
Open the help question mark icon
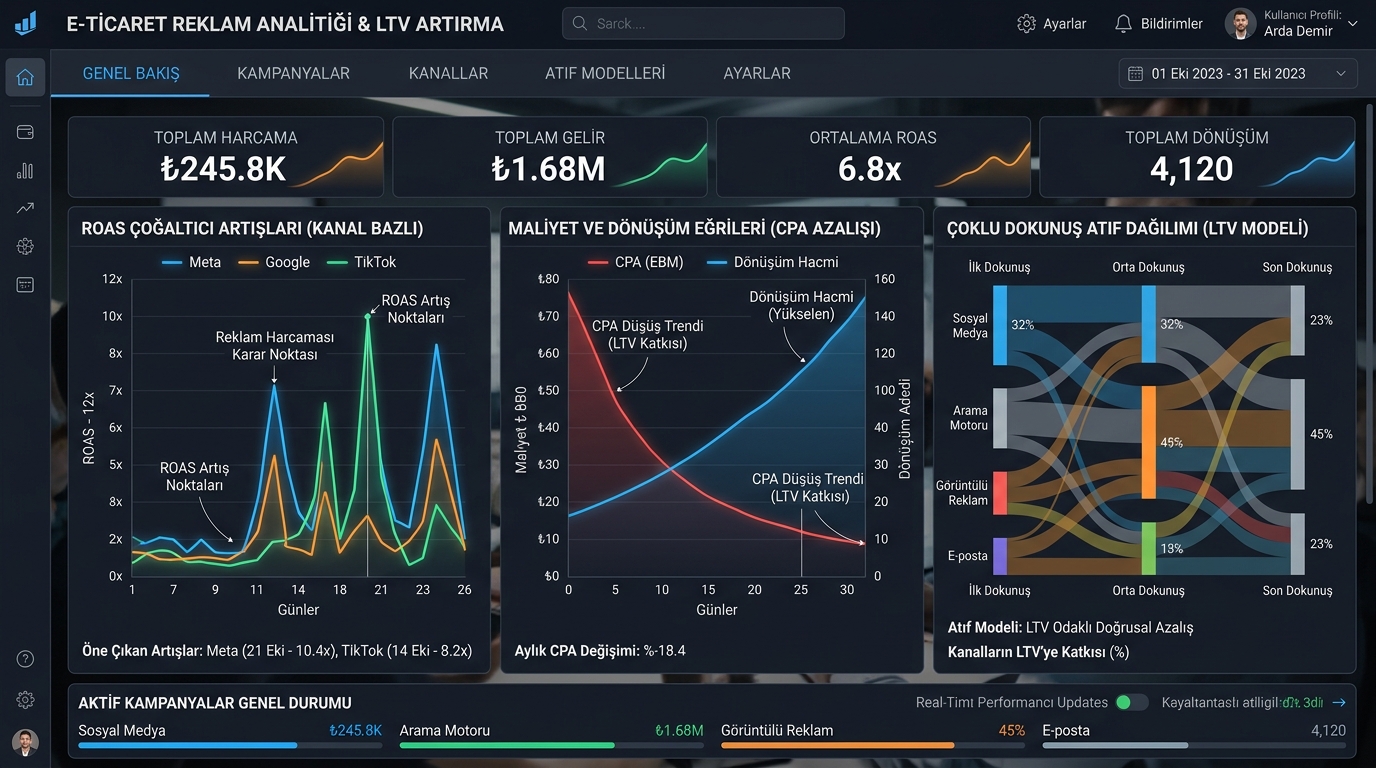click(x=25, y=658)
